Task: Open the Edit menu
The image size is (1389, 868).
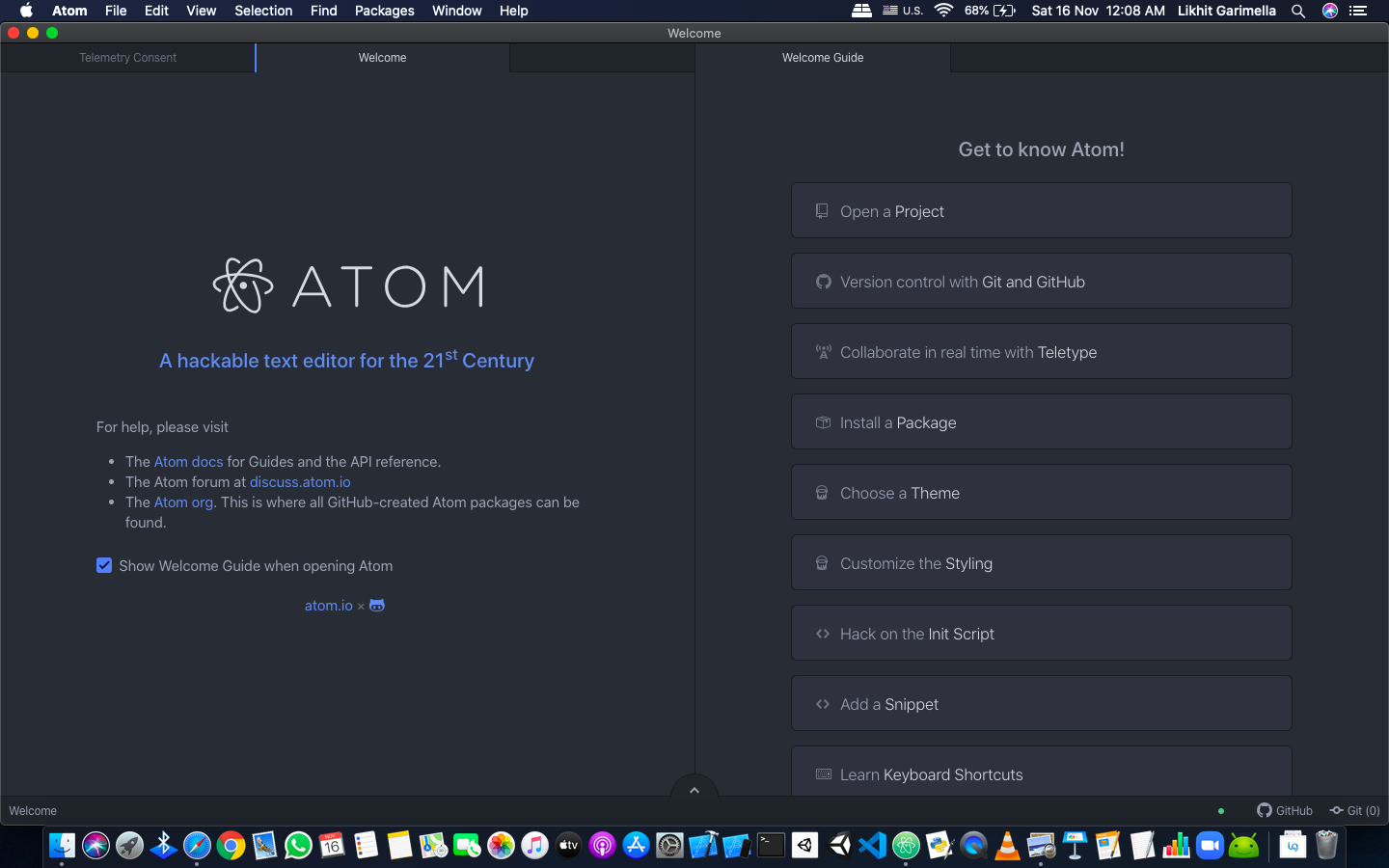Action: [x=156, y=11]
